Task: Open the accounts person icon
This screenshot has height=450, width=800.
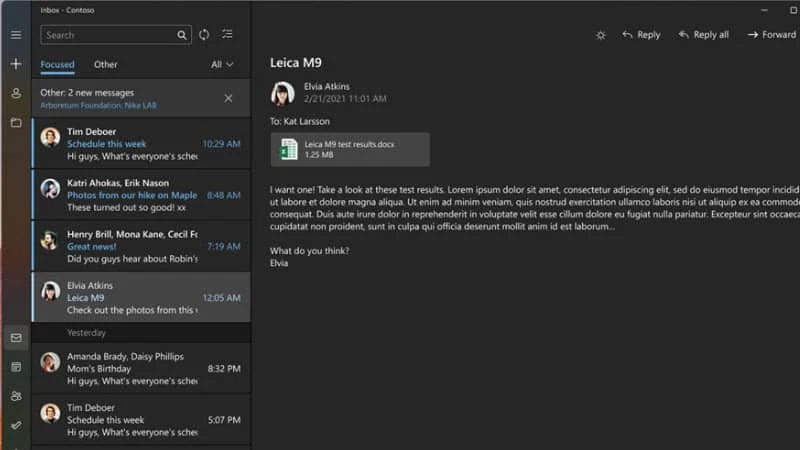Action: pos(16,93)
